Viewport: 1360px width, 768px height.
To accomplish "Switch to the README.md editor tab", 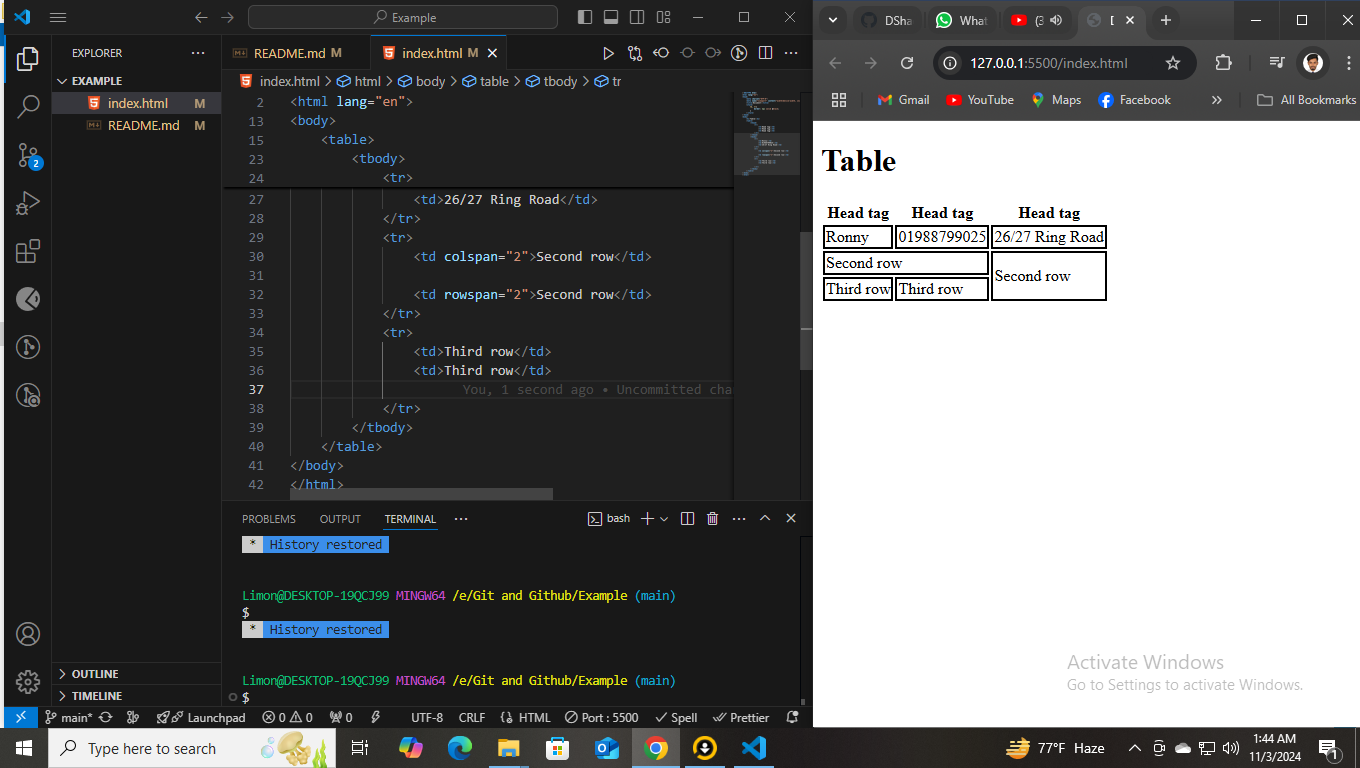I will pyautogui.click(x=288, y=53).
